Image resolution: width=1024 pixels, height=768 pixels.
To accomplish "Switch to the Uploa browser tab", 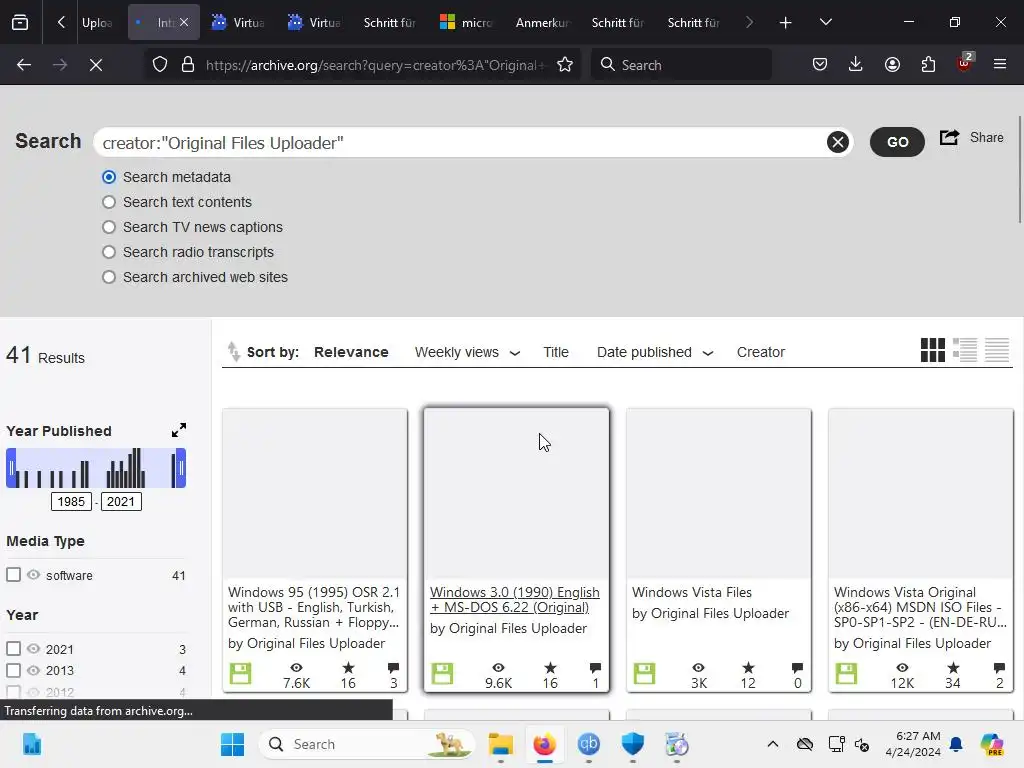I will point(97,23).
